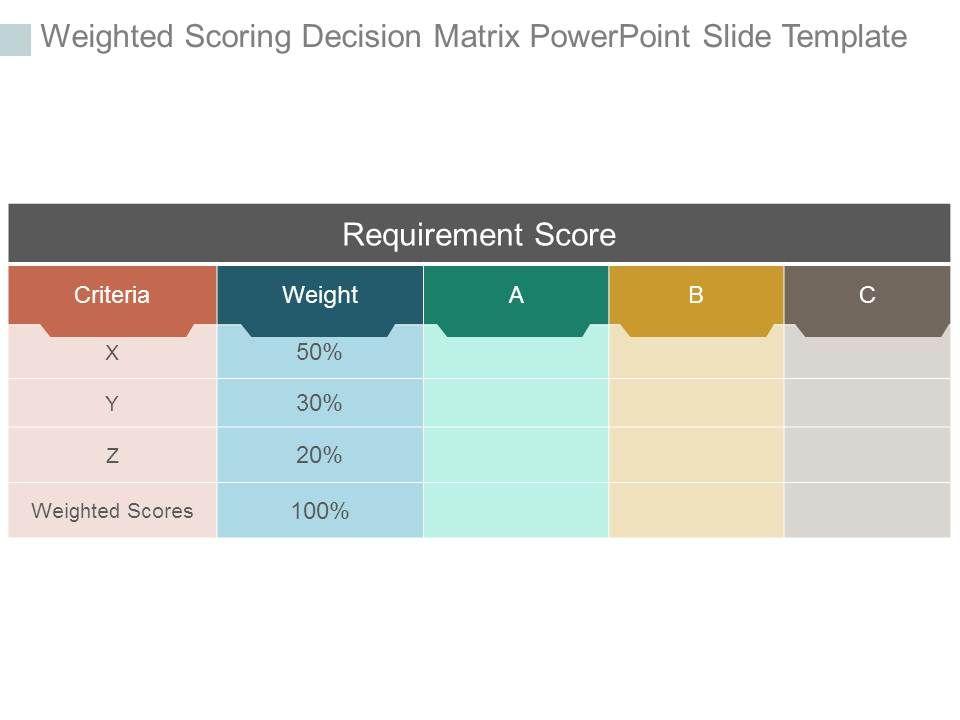Click the gold B column header
960x720 pixels.
(696, 295)
